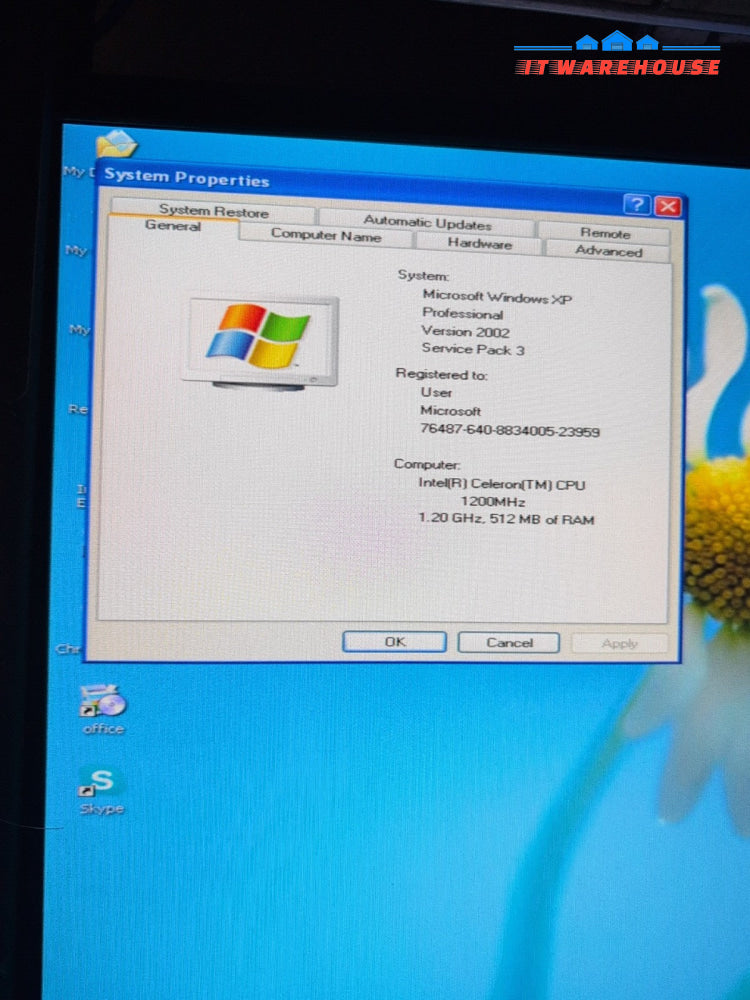Click the 'System:' label
The image size is (750, 1000).
click(x=423, y=276)
